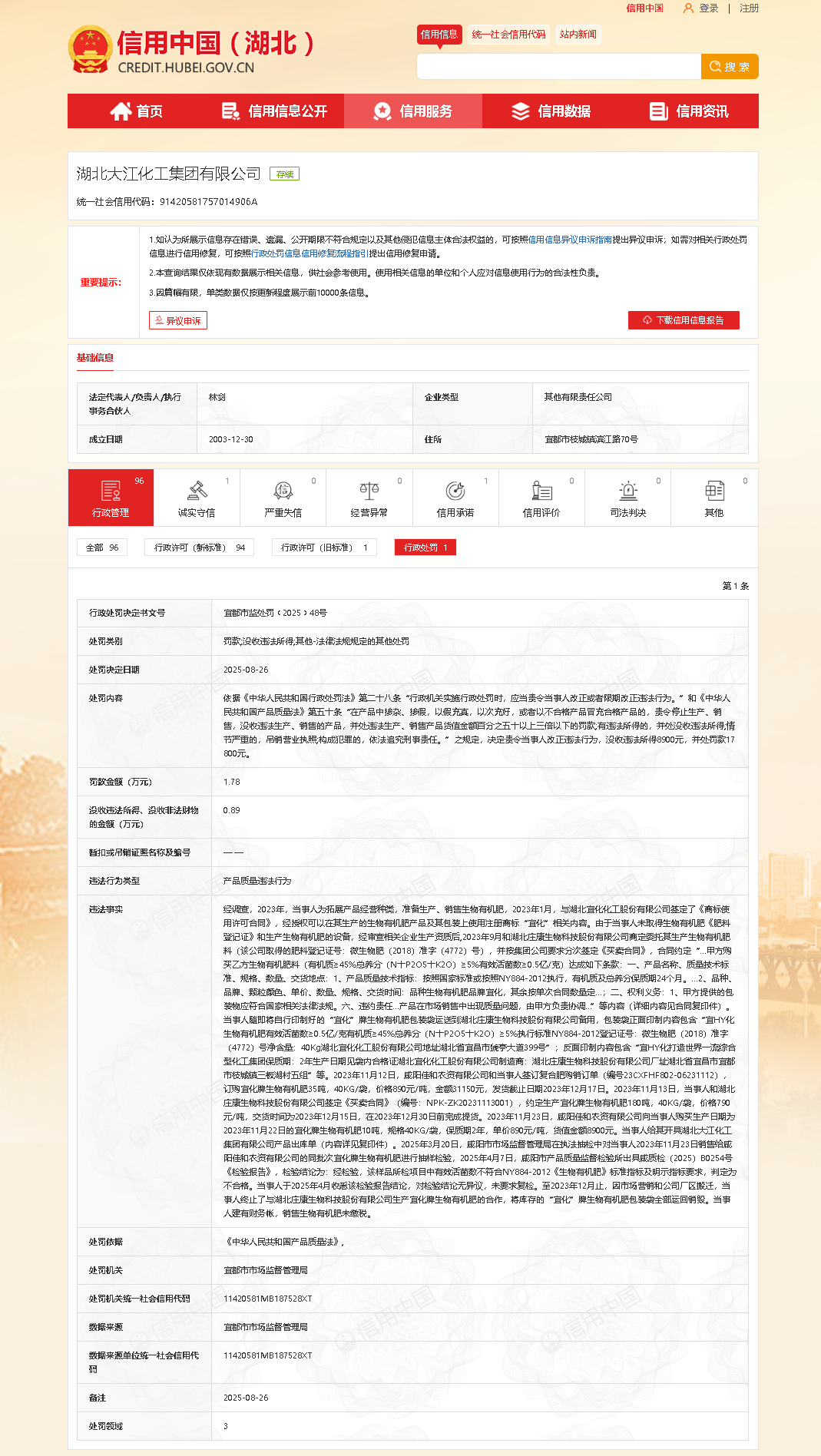Click the 登录 link
Screen dimensions: 821x1456
click(x=709, y=8)
